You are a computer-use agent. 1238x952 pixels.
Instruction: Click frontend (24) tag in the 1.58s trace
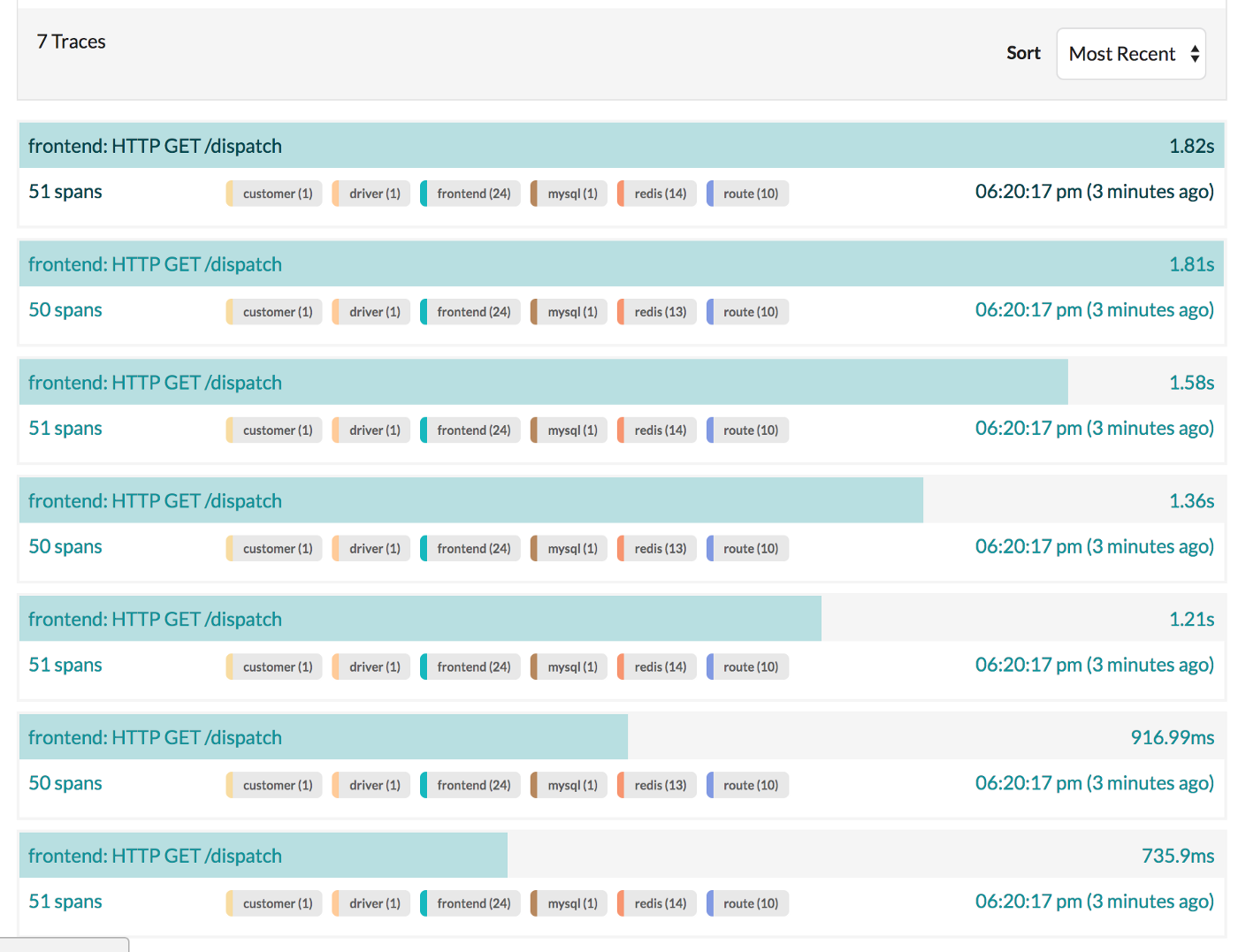pos(470,430)
